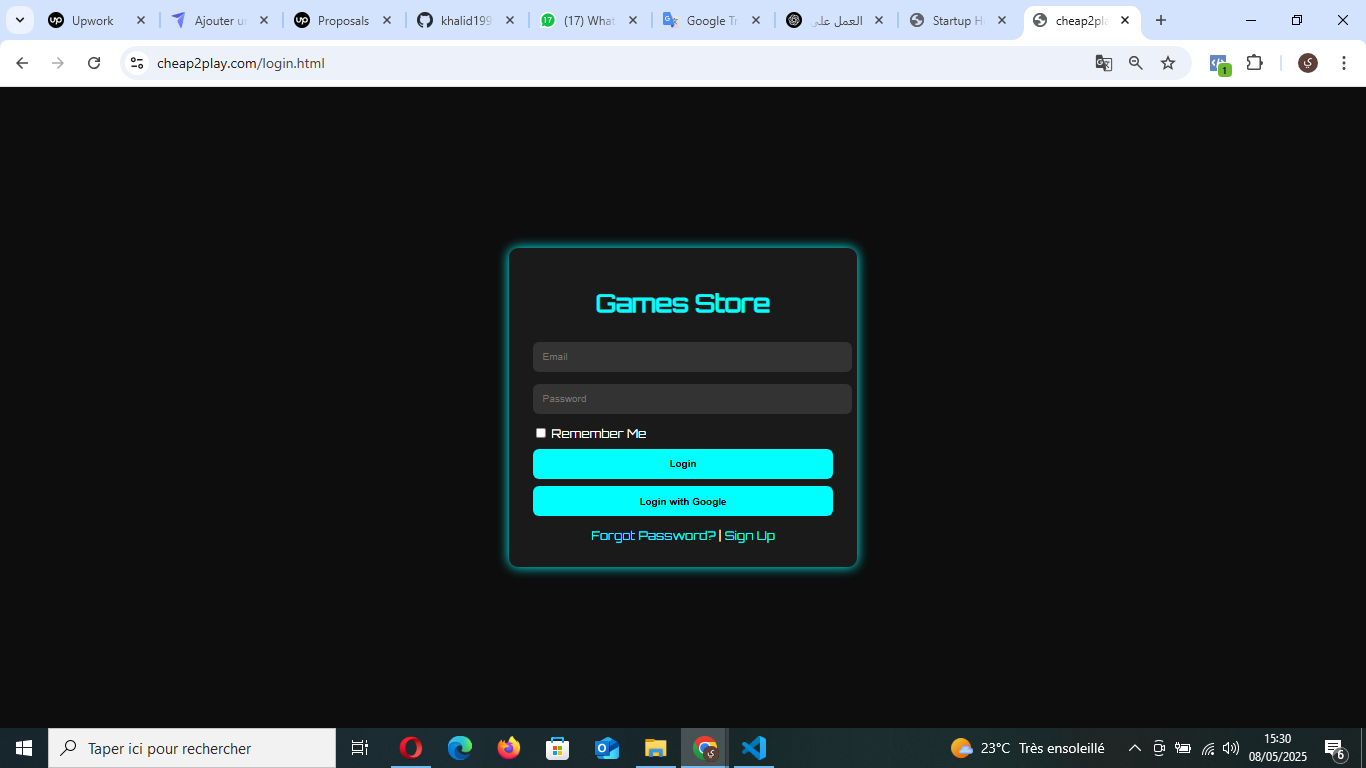Open Chrome's three-dot menu
Viewport: 1366px width, 768px height.
tap(1344, 63)
